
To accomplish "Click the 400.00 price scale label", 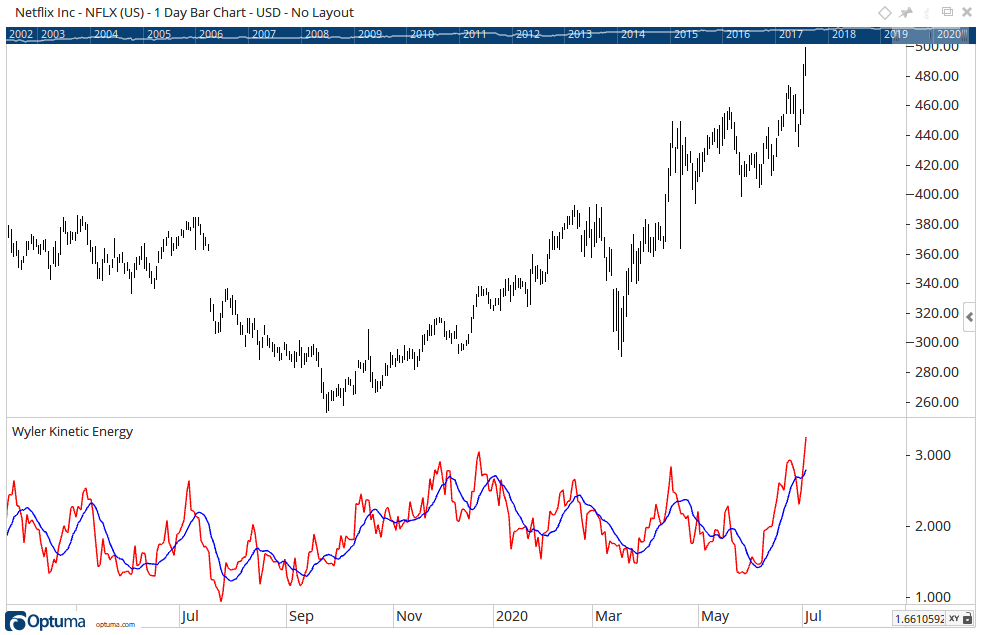I will click(937, 194).
